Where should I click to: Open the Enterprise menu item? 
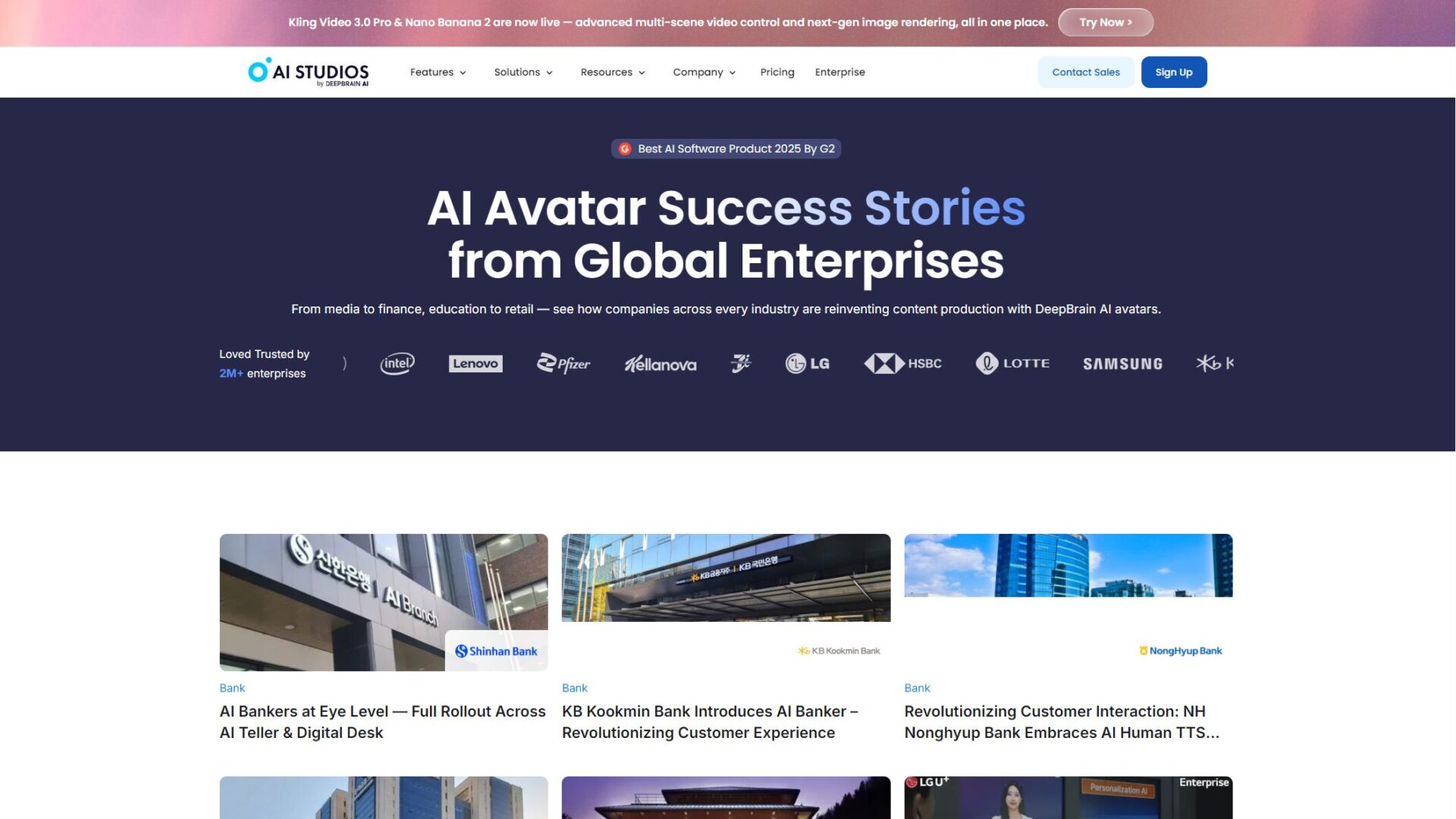pyautogui.click(x=840, y=72)
